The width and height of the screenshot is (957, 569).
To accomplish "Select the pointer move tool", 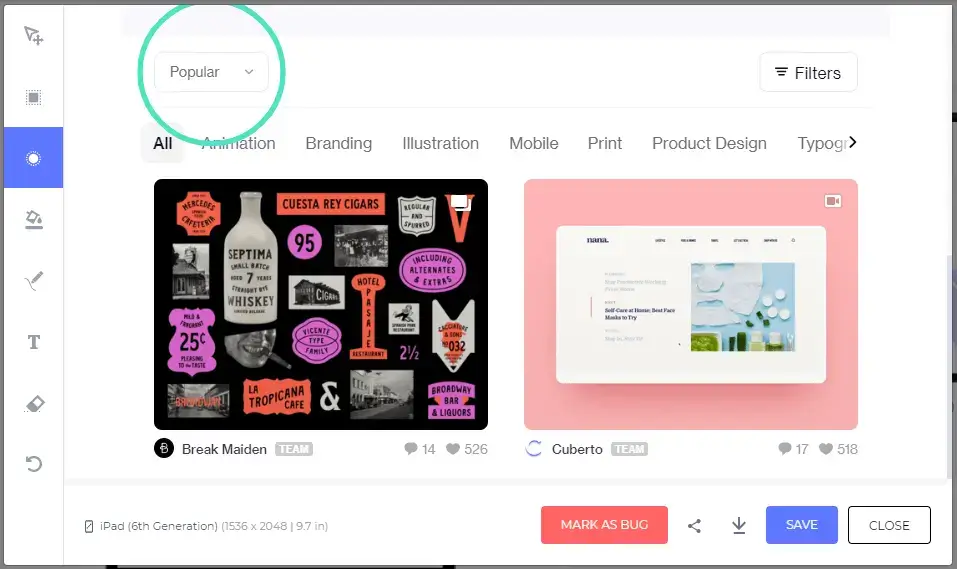I will [x=34, y=36].
